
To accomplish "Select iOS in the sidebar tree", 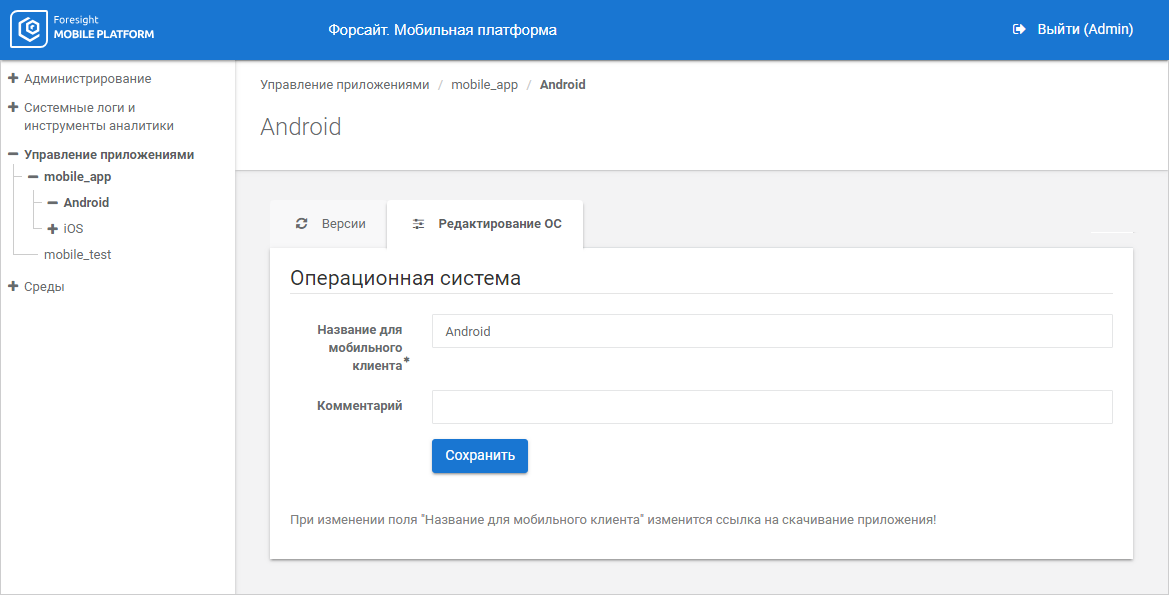I will pos(73,229).
